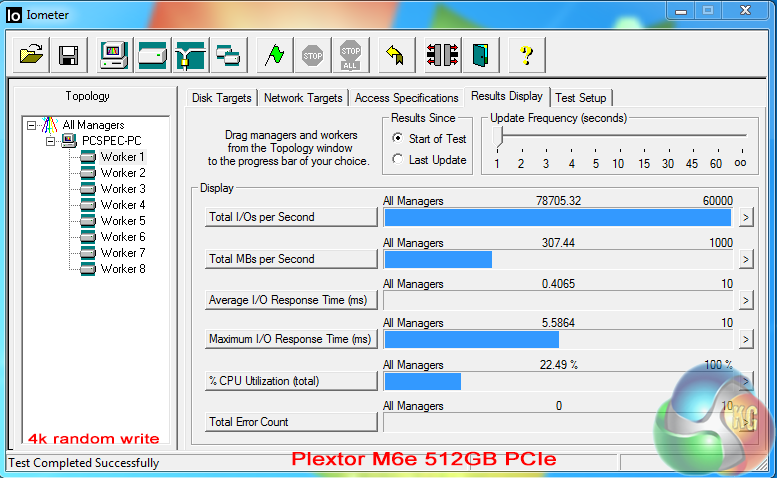The height and width of the screenshot is (478, 777).
Task: Select Worker 8 in topology
Action: pos(123,269)
